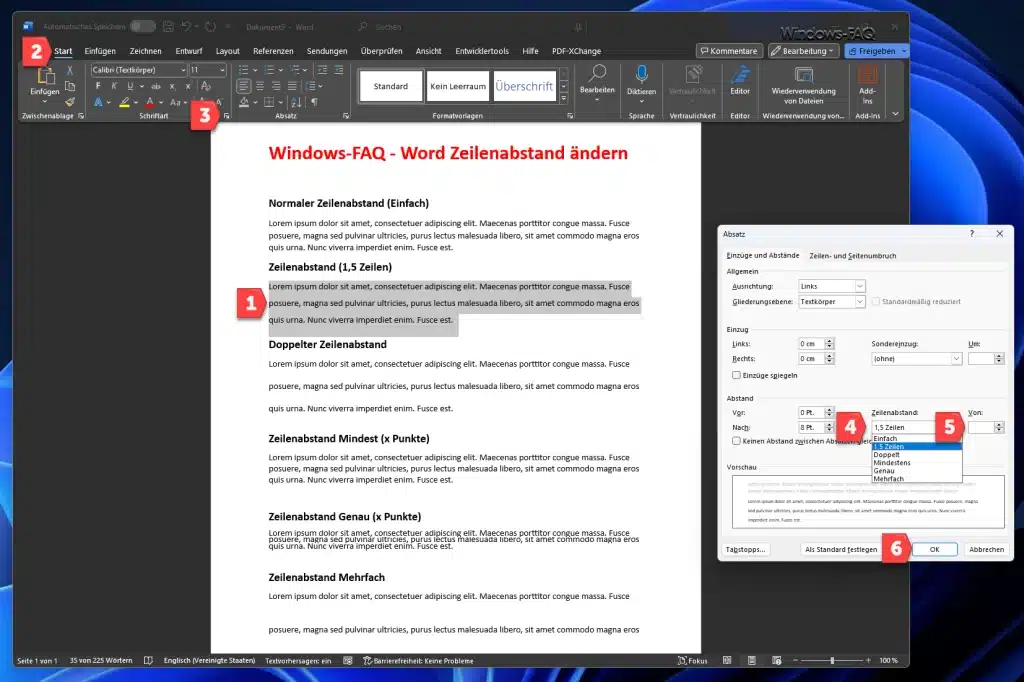Click the bullet list icon
Screen dimensions: 1024x682
click(x=244, y=70)
